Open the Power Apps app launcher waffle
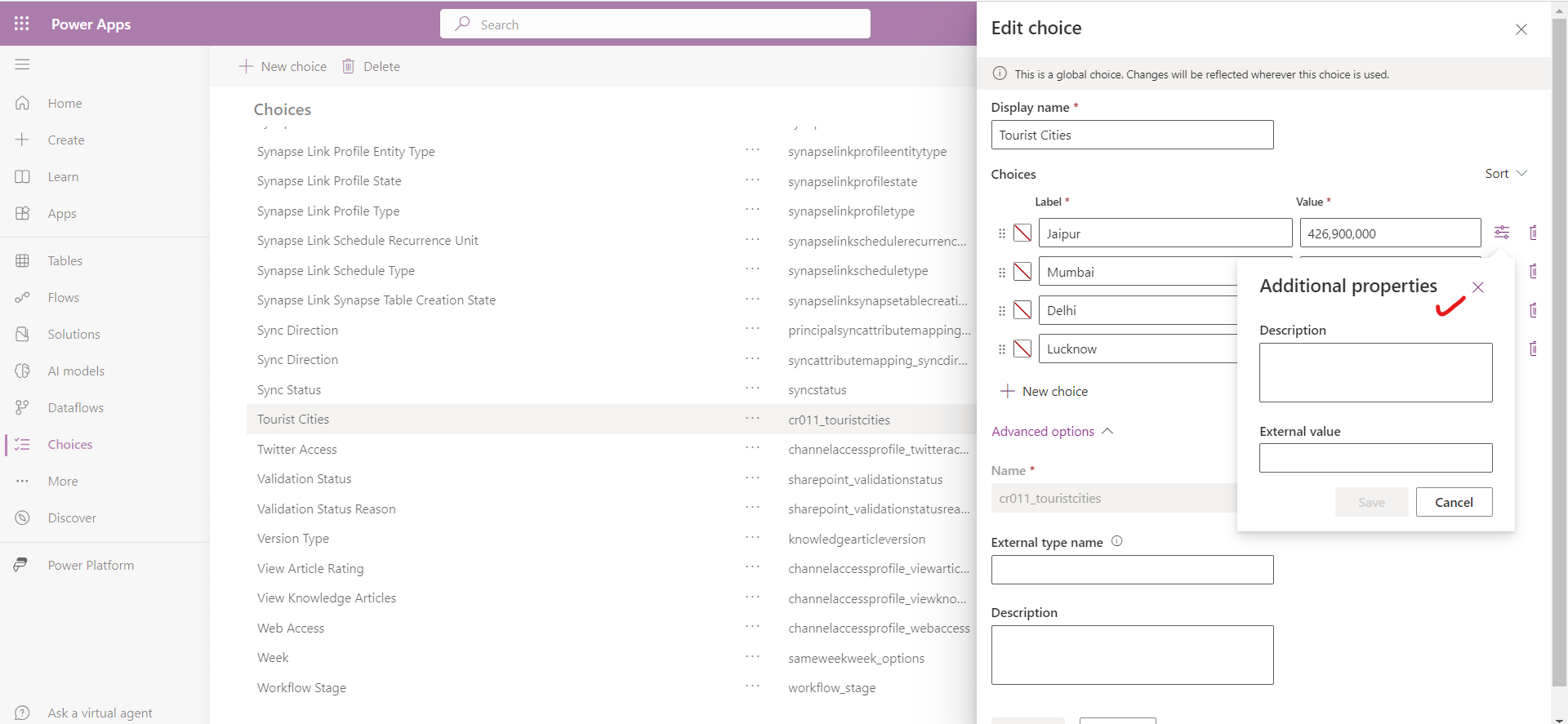Viewport: 1568px width, 724px height. 22,24
